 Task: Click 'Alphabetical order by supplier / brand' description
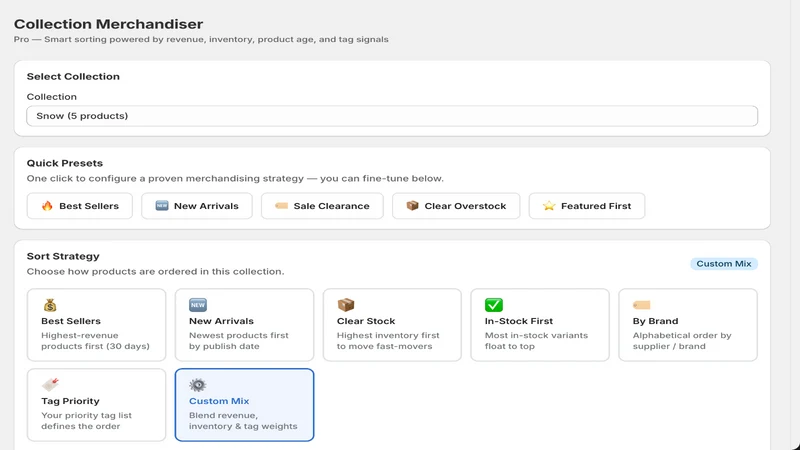point(682,341)
